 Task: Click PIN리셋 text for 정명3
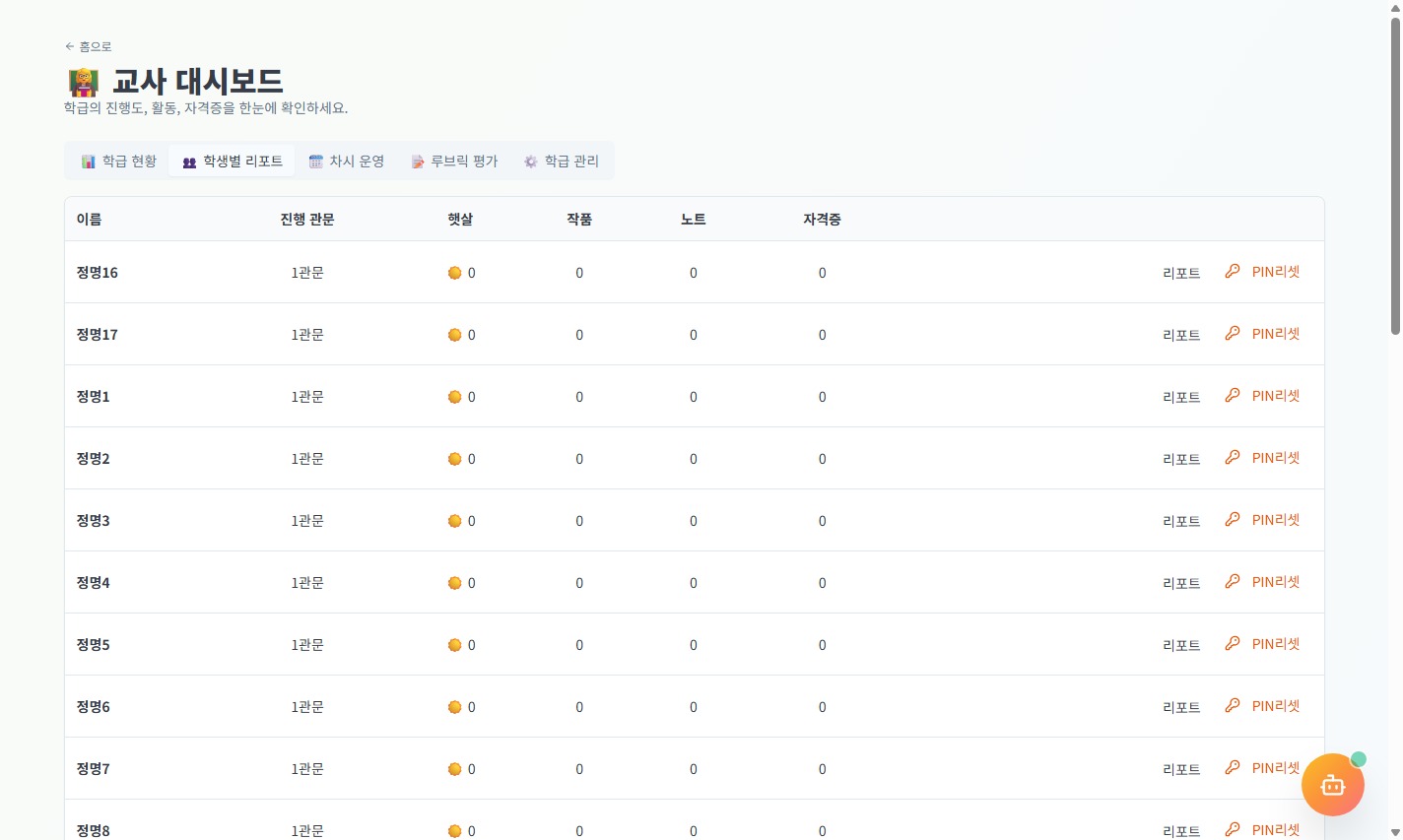[1276, 520]
